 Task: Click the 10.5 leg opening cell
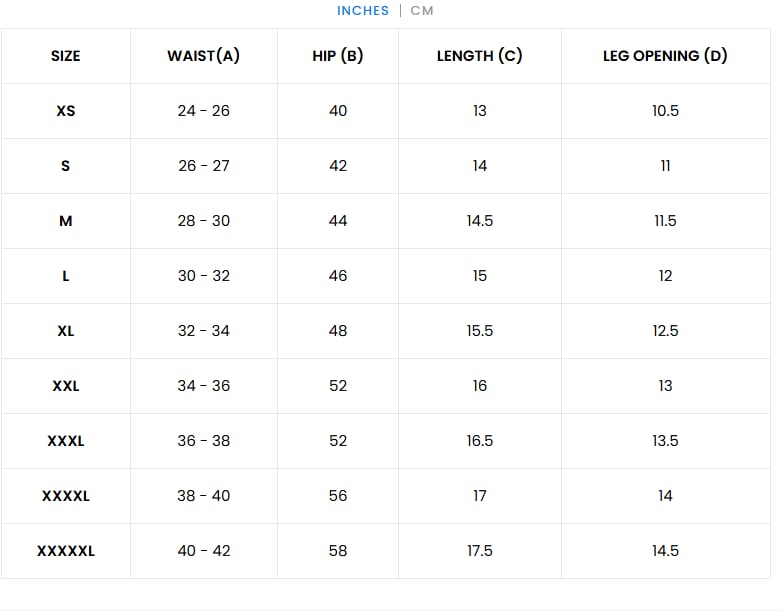point(665,111)
